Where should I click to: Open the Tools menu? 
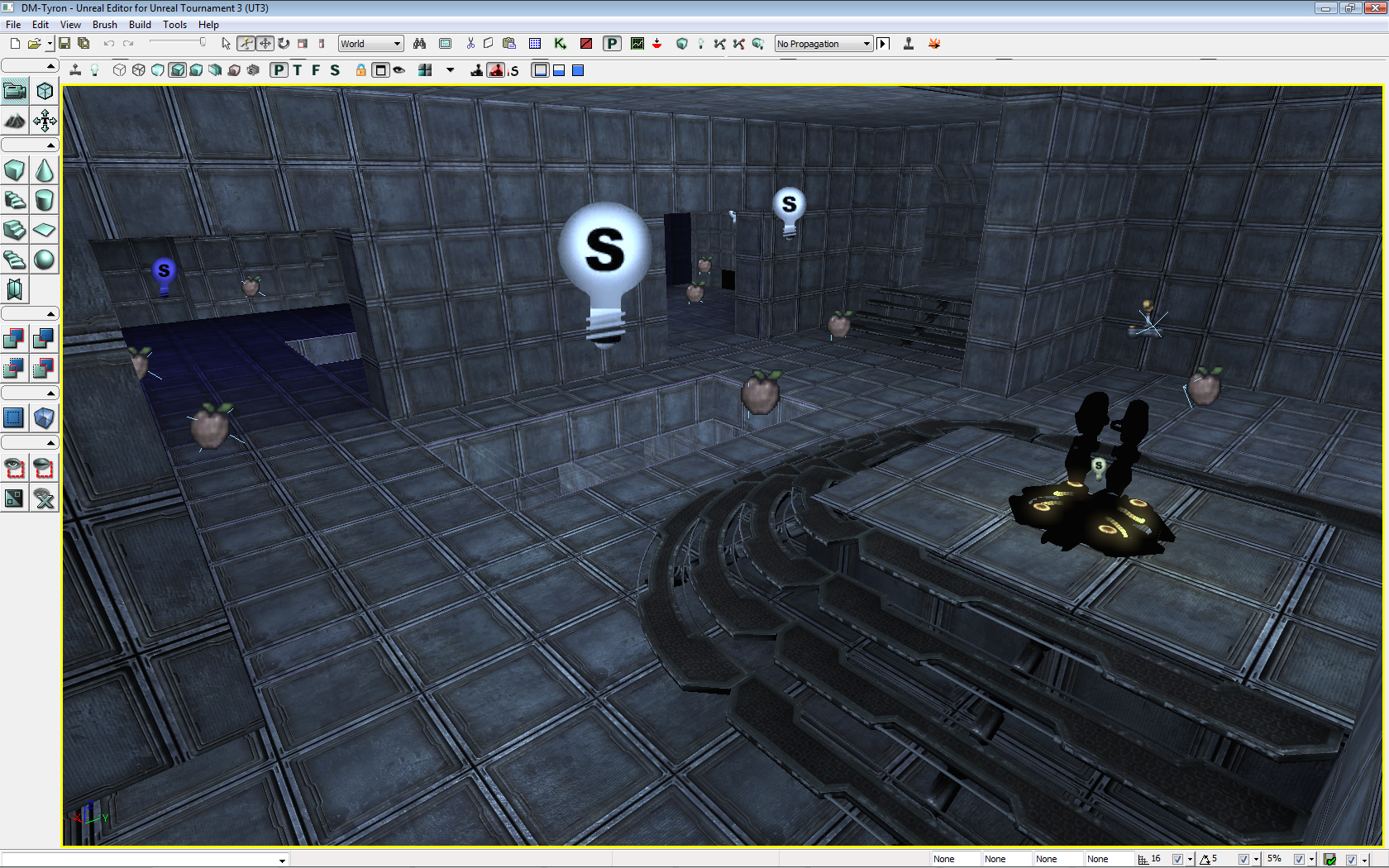click(x=174, y=25)
